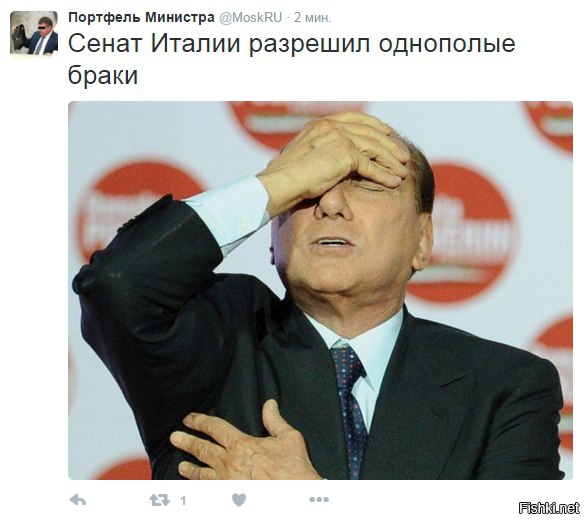Image resolution: width=585 pixels, height=520 pixels.
Task: Click the large red logo behind man's ear
Action: tap(467, 233)
